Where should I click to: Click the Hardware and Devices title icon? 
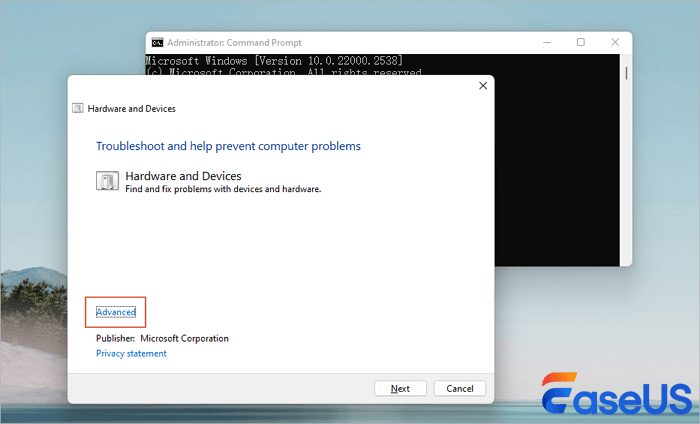click(78, 108)
